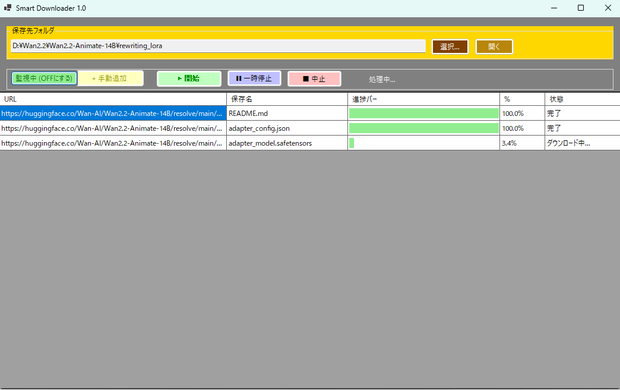Minimize the Smart Downloader window
This screenshot has width=620, height=390.
point(554,8)
